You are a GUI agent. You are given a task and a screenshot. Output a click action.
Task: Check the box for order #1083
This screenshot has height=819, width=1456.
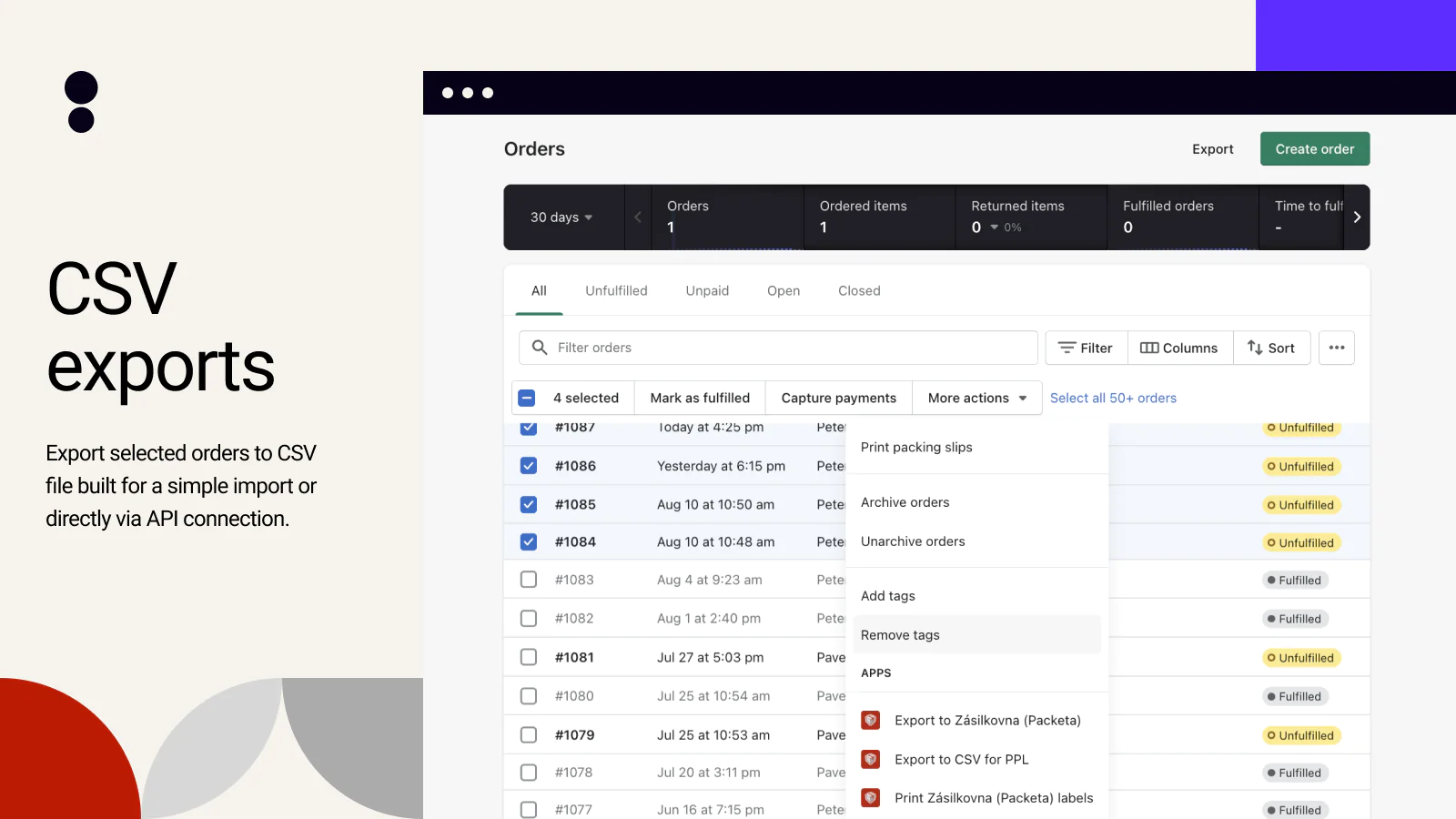529,580
